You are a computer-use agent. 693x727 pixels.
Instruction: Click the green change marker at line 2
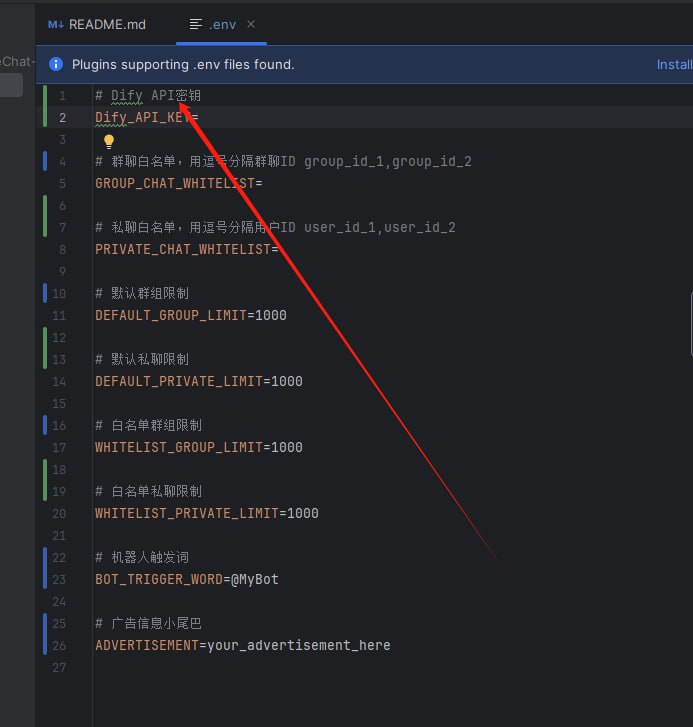[x=45, y=117]
